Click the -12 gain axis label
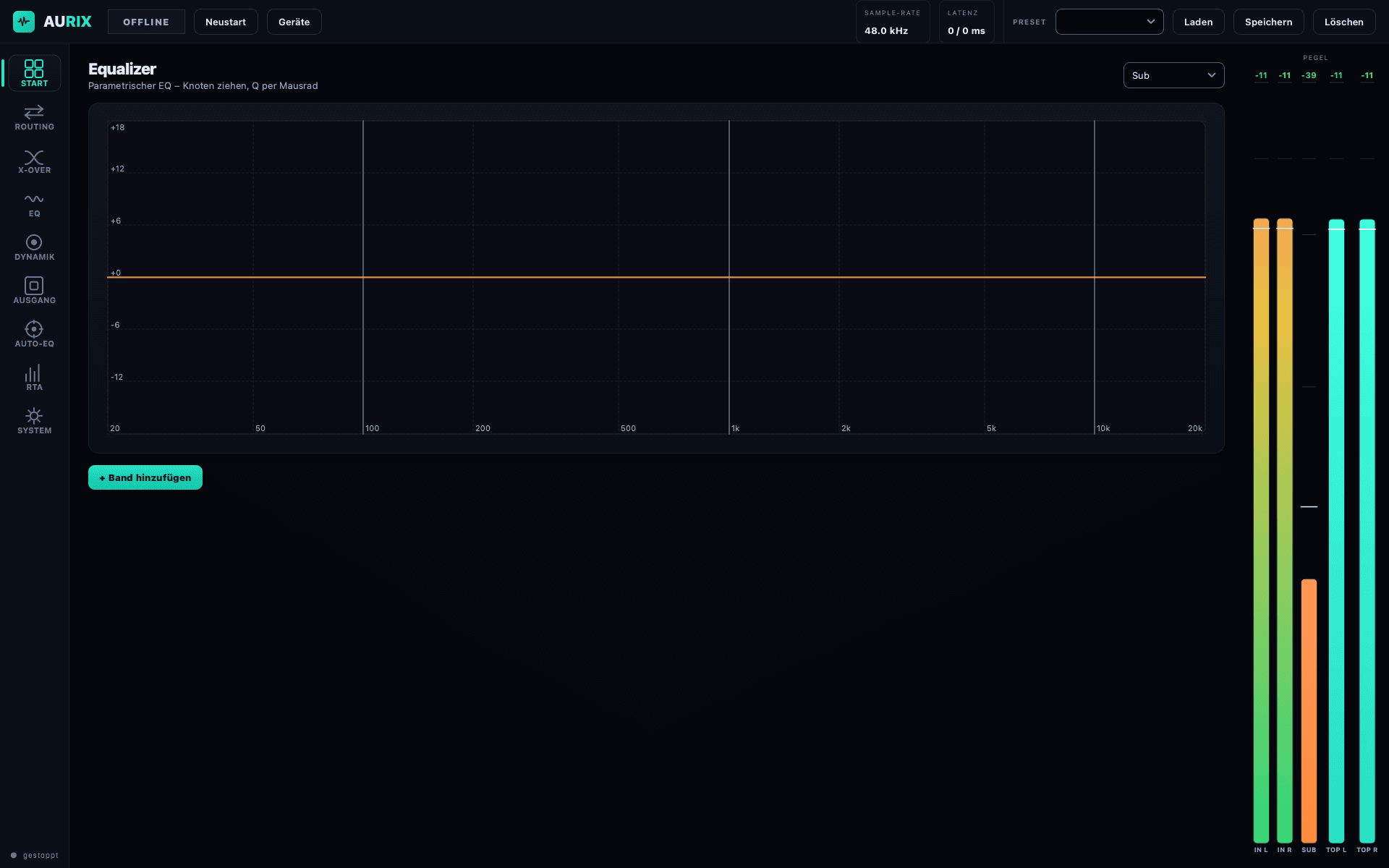Viewport: 1389px width, 868px height. (116, 377)
